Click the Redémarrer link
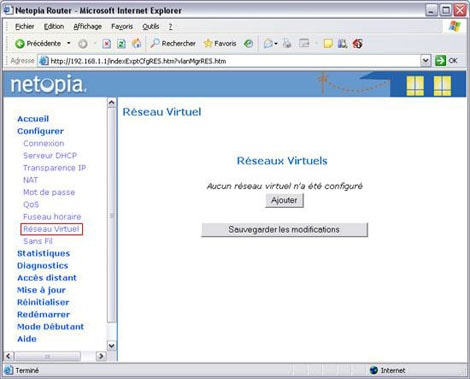The width and height of the screenshot is (470, 379). coord(43,314)
